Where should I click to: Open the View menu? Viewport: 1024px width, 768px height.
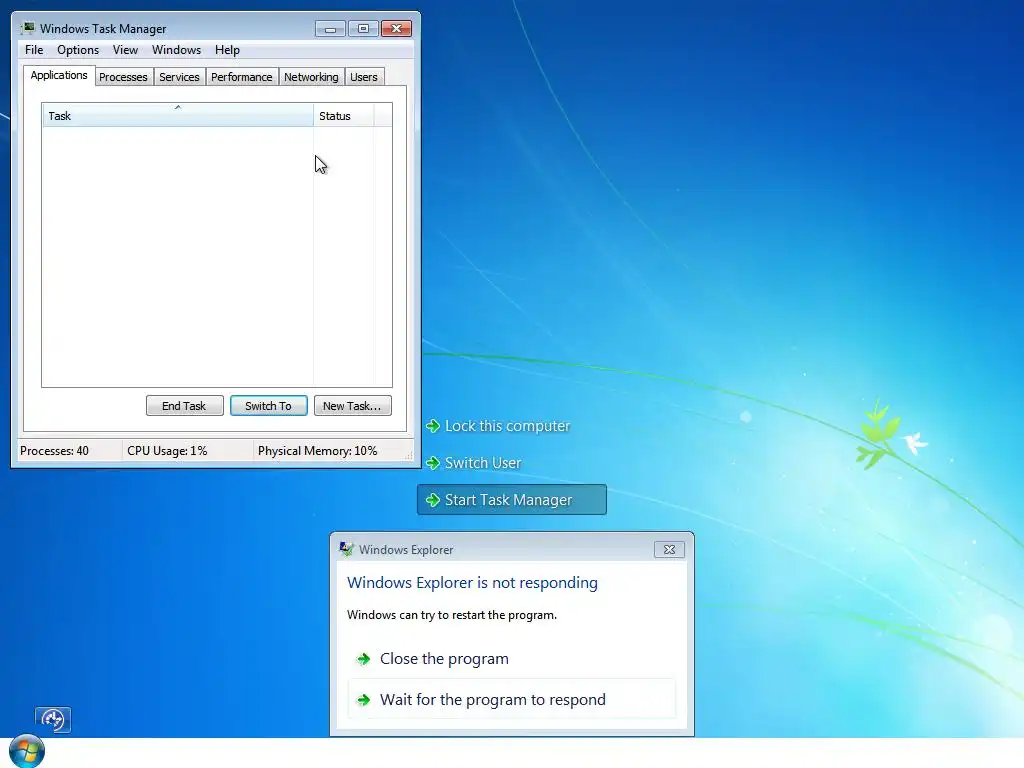coord(125,50)
